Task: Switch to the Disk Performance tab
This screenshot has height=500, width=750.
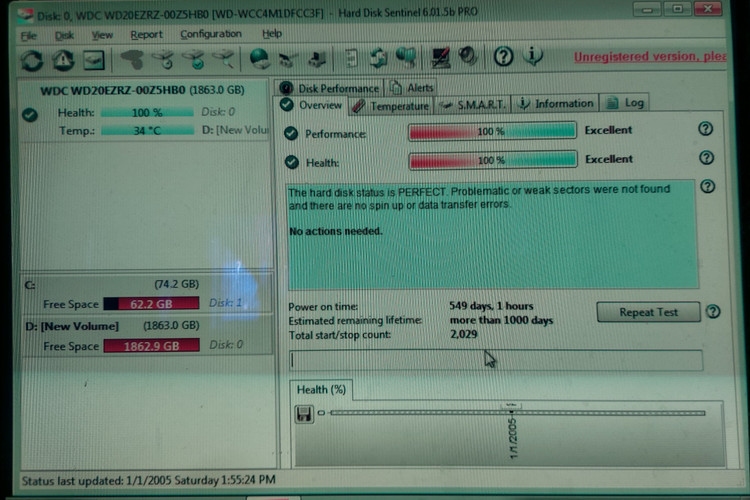Action: [x=329, y=88]
